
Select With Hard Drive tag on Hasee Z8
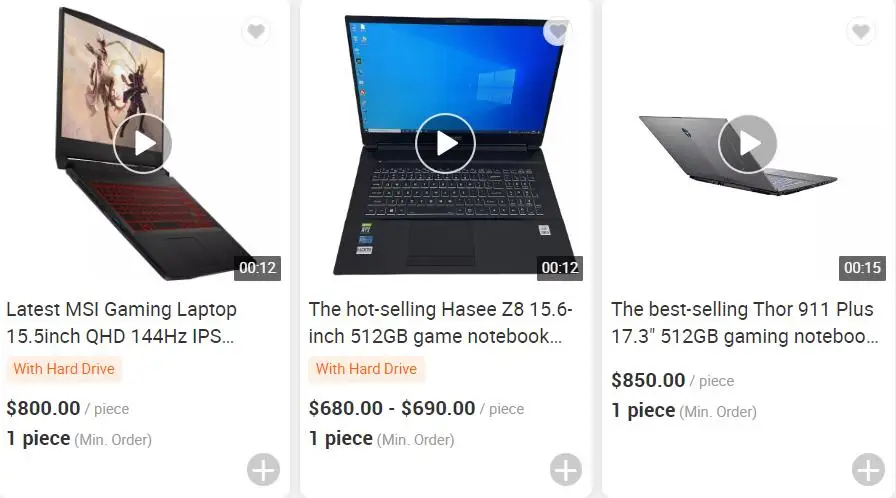tap(366, 369)
